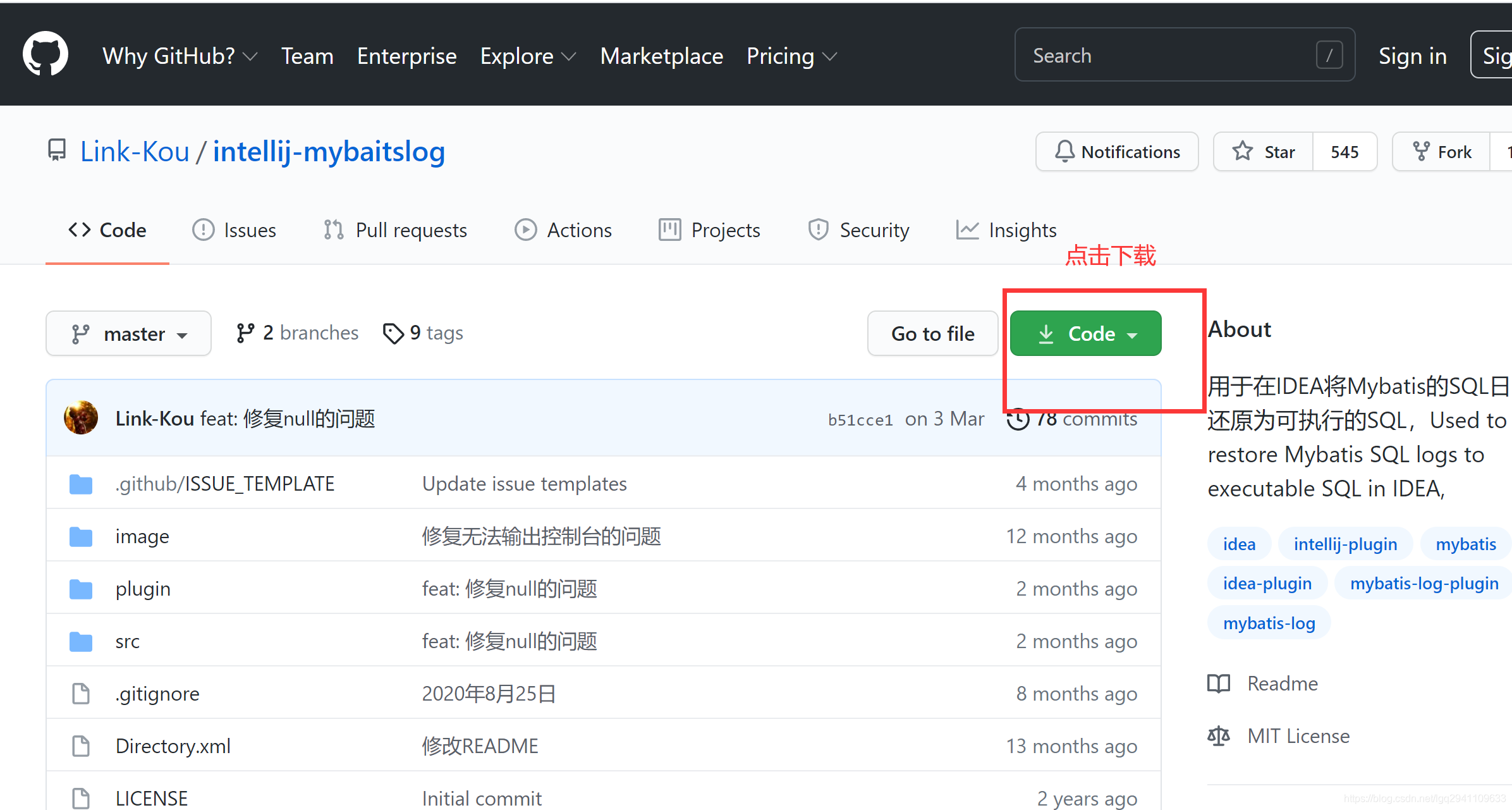Click the fork icon on the Fork button
The height and width of the screenshot is (810, 1512).
1421,152
